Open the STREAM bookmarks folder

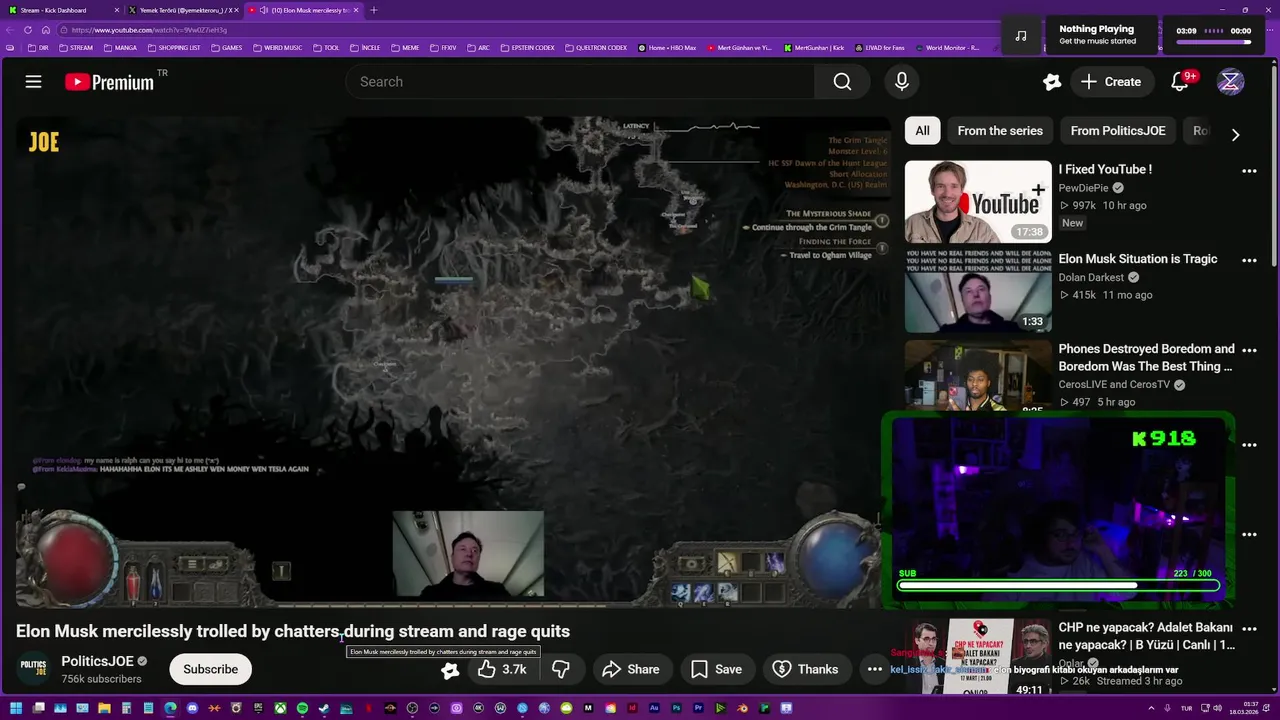pos(76,48)
